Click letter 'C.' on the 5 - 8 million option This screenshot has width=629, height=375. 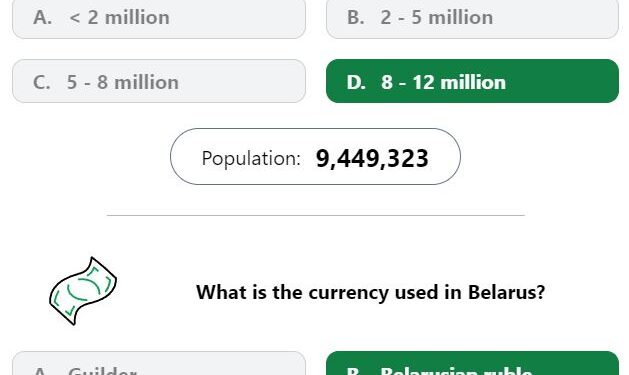click(42, 82)
